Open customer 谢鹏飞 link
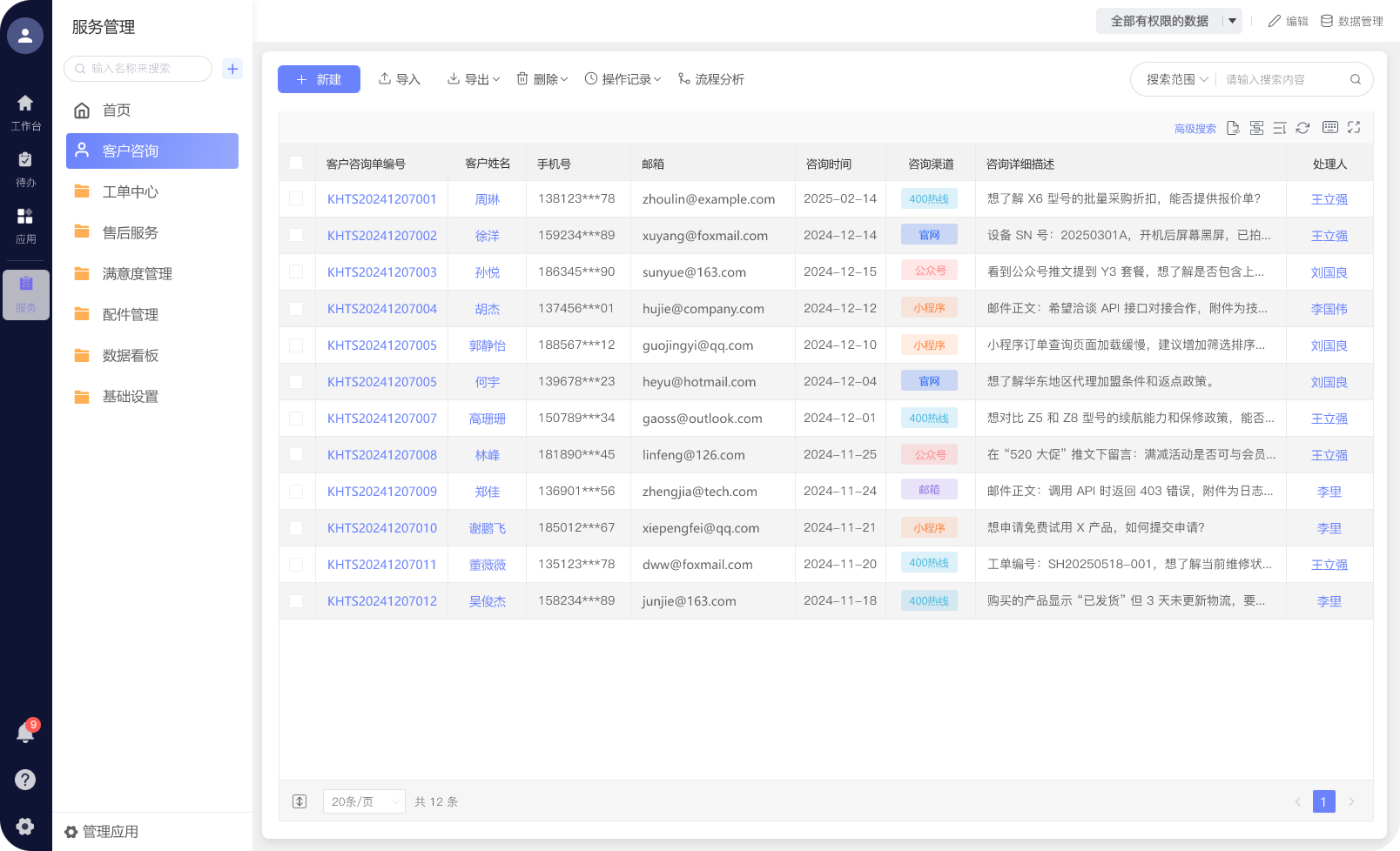 pyautogui.click(x=488, y=528)
